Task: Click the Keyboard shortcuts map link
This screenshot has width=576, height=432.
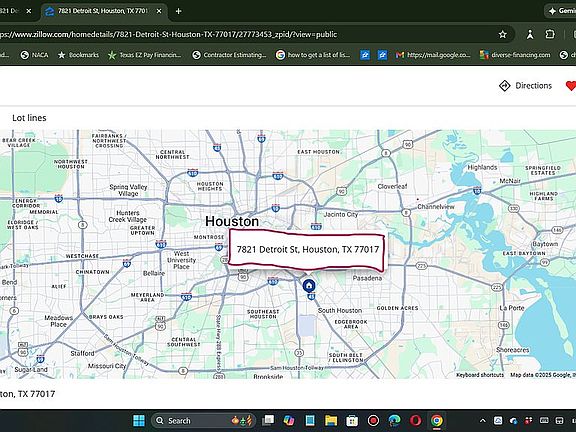Action: [480, 375]
